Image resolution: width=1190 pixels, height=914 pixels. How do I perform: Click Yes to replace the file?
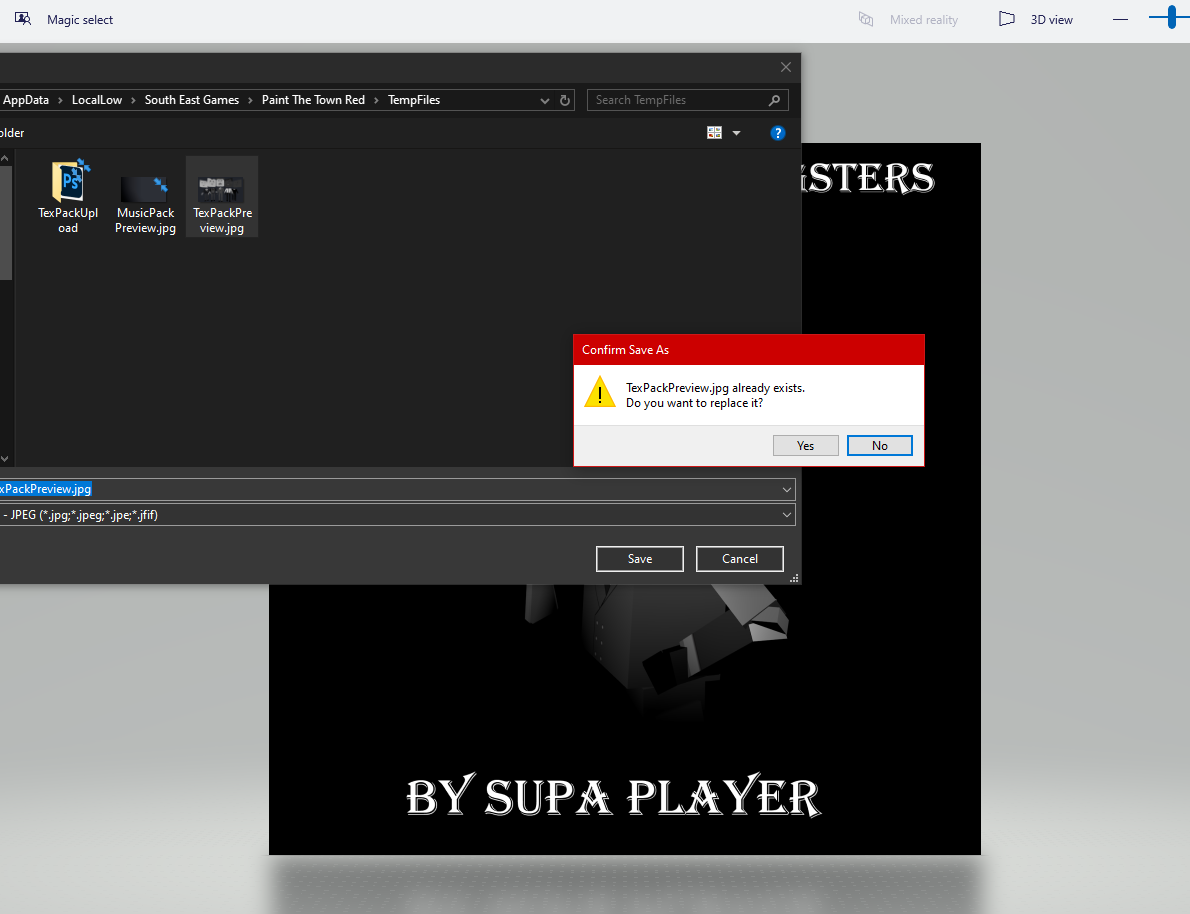805,446
